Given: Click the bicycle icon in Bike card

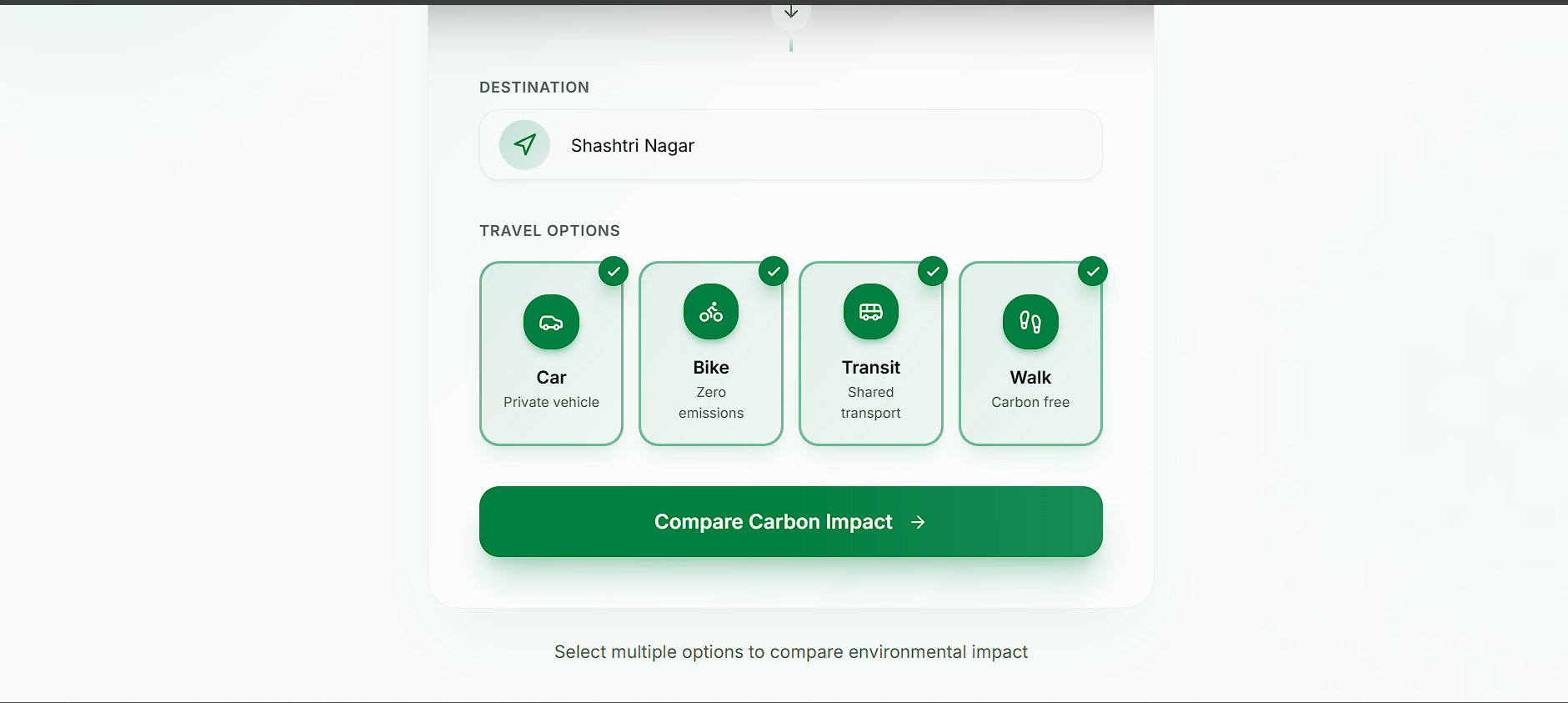Looking at the screenshot, I should [x=711, y=312].
